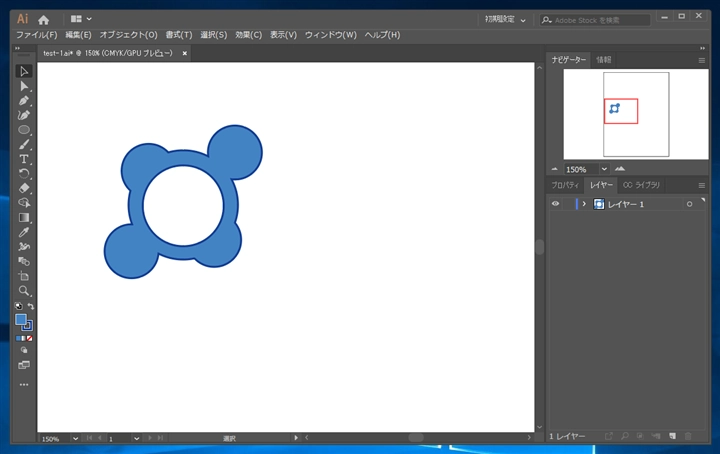Click the Delete Selection trash icon
720x454 pixels.
point(688,436)
